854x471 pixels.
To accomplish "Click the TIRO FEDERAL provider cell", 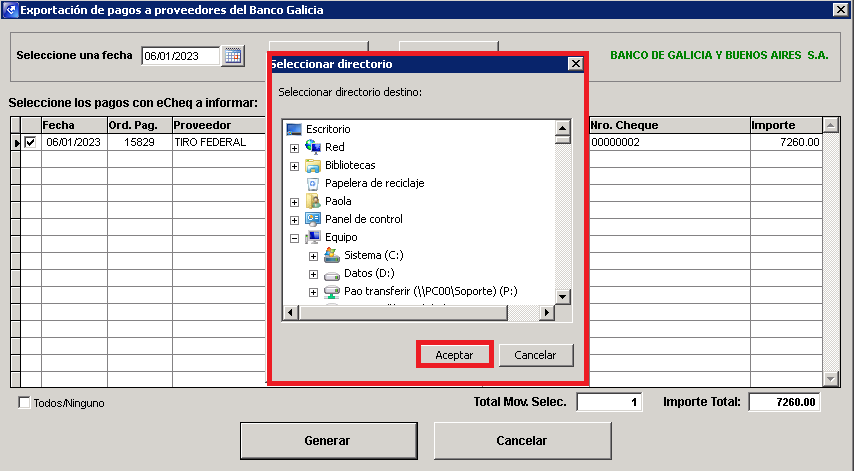I will tap(219, 143).
